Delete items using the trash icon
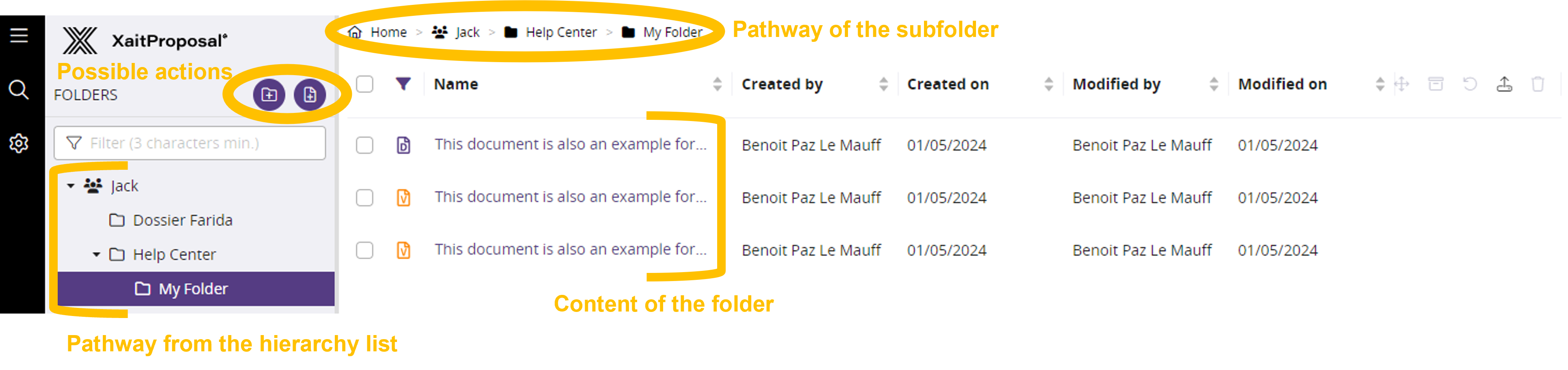Viewport: 1568px width, 370px height. point(1539,84)
